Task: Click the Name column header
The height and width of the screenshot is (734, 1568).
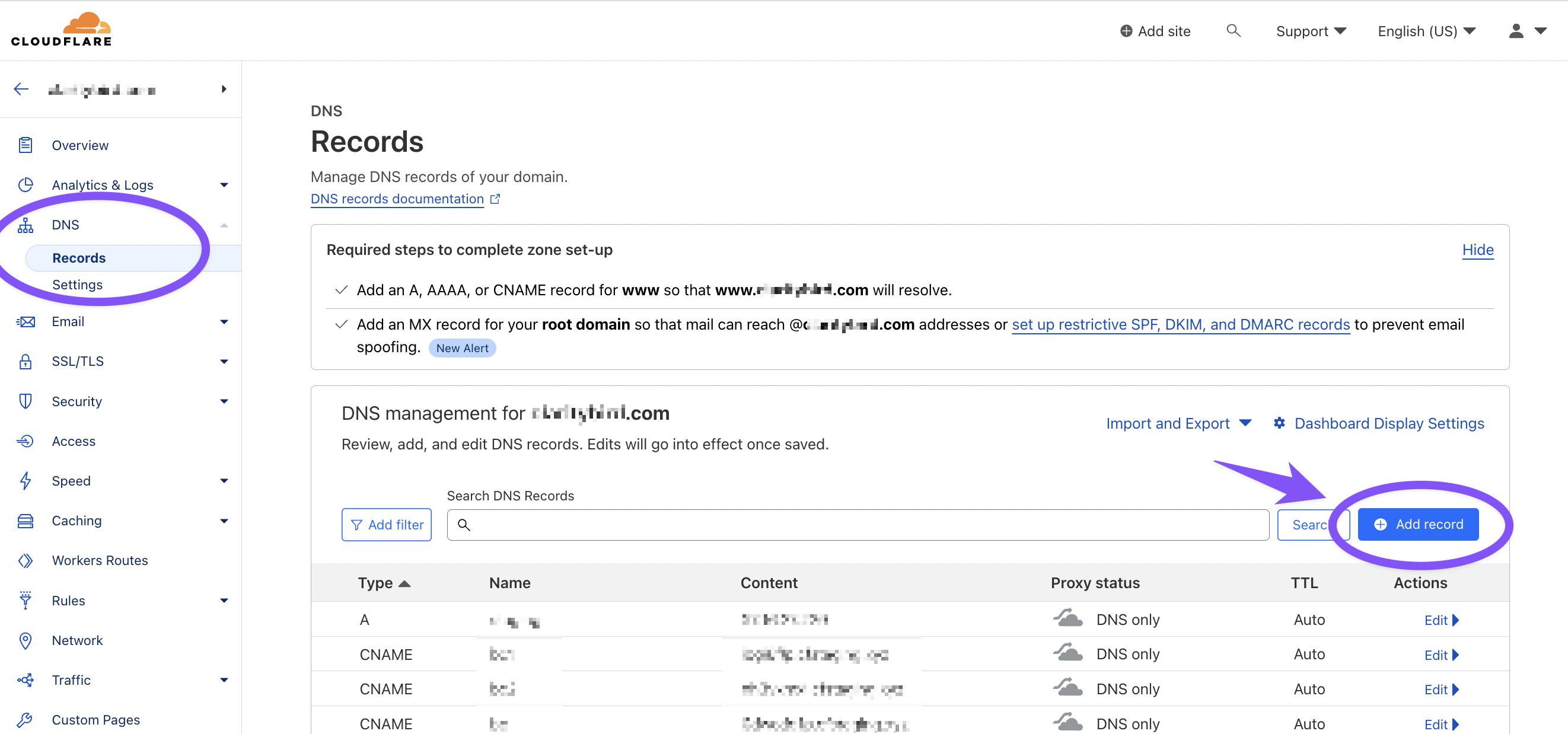Action: [x=509, y=582]
